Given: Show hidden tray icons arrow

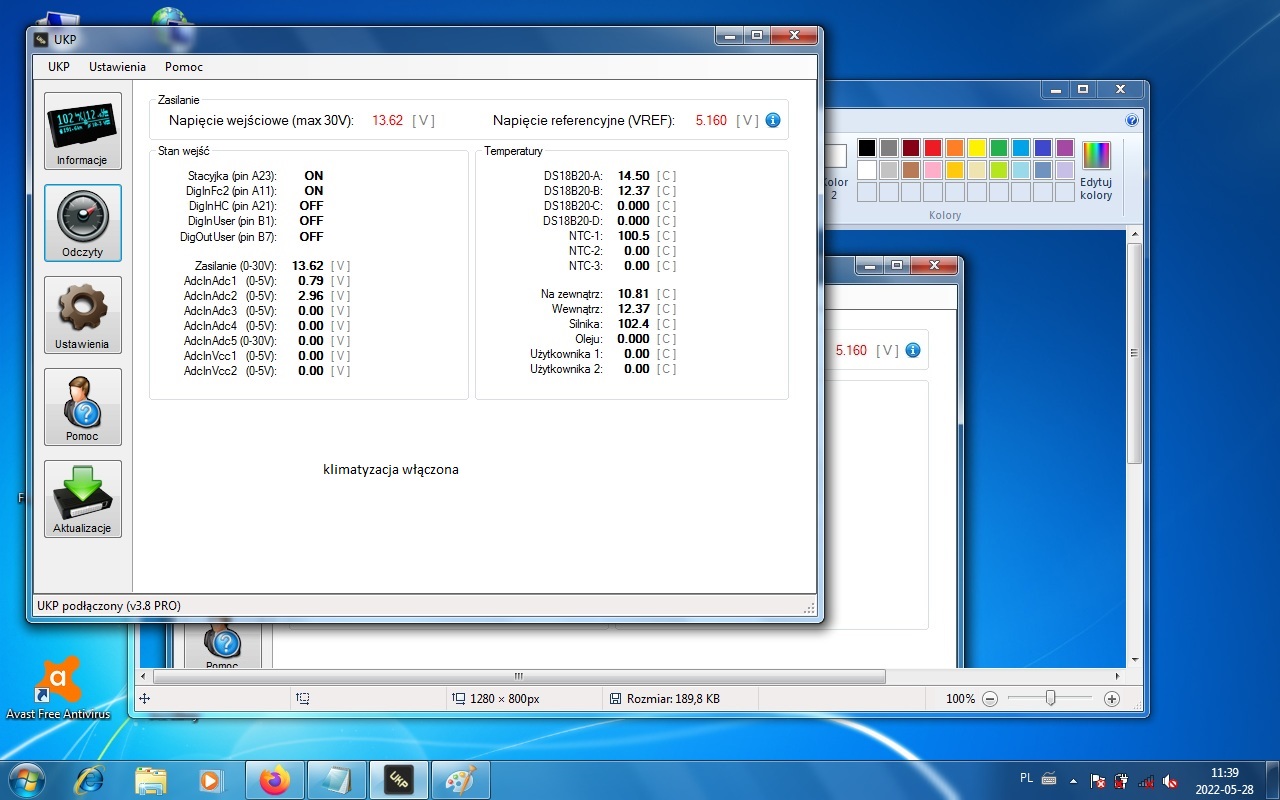Looking at the screenshot, I should [1074, 780].
